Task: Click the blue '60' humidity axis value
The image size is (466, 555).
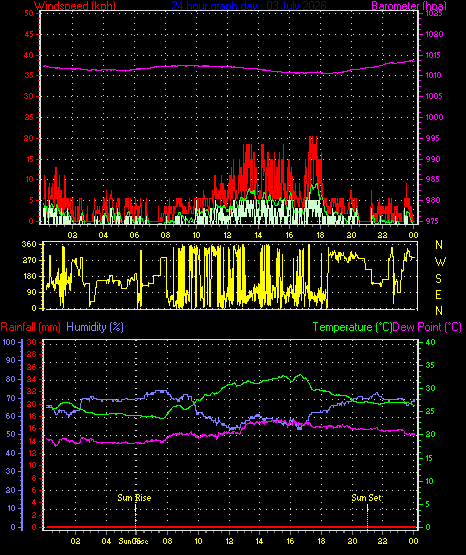Action: tap(11, 416)
